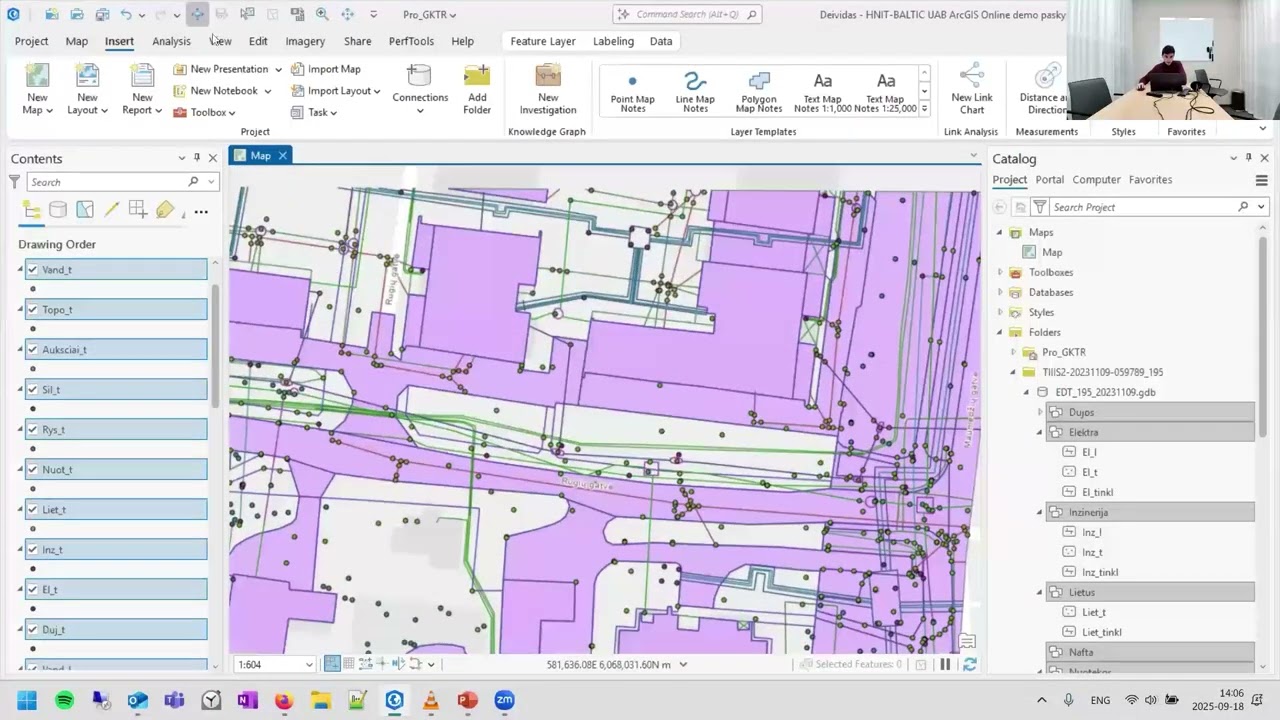This screenshot has width=1280, height=720.
Task: Open the Feature Layer contextual tab
Action: (543, 41)
